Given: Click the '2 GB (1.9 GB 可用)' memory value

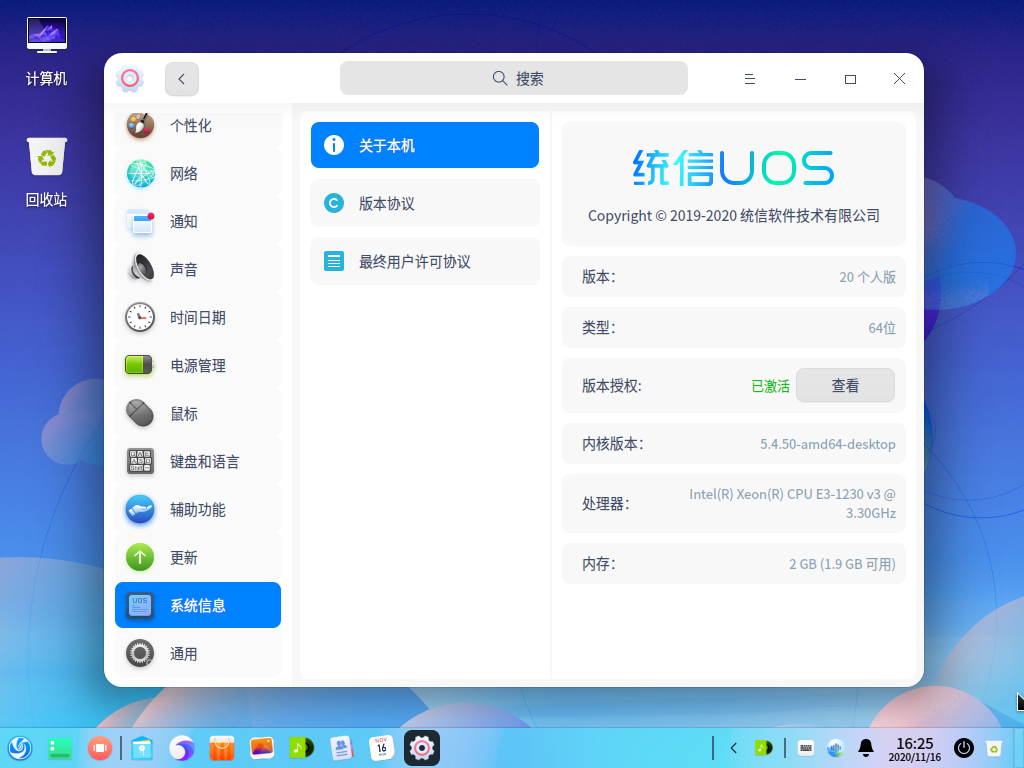Looking at the screenshot, I should point(842,564).
